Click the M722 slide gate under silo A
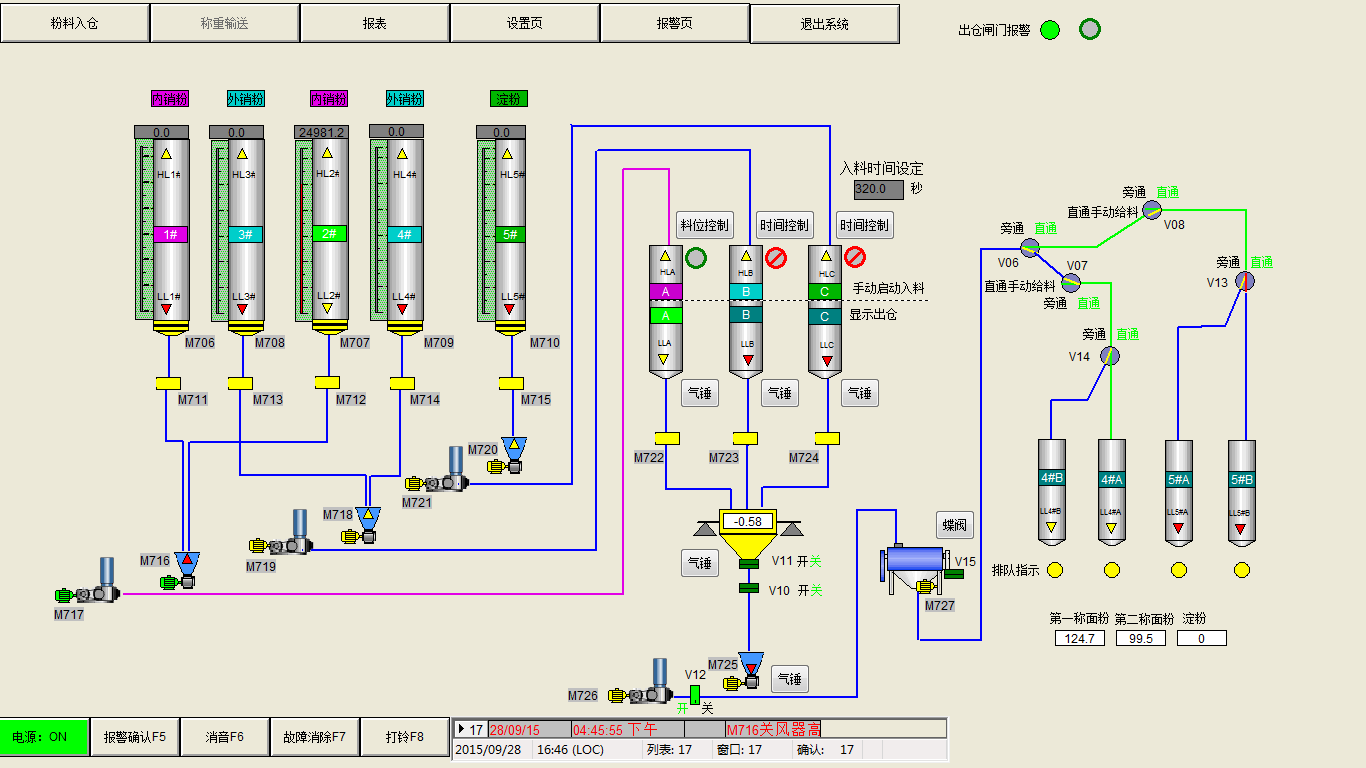 click(x=667, y=438)
